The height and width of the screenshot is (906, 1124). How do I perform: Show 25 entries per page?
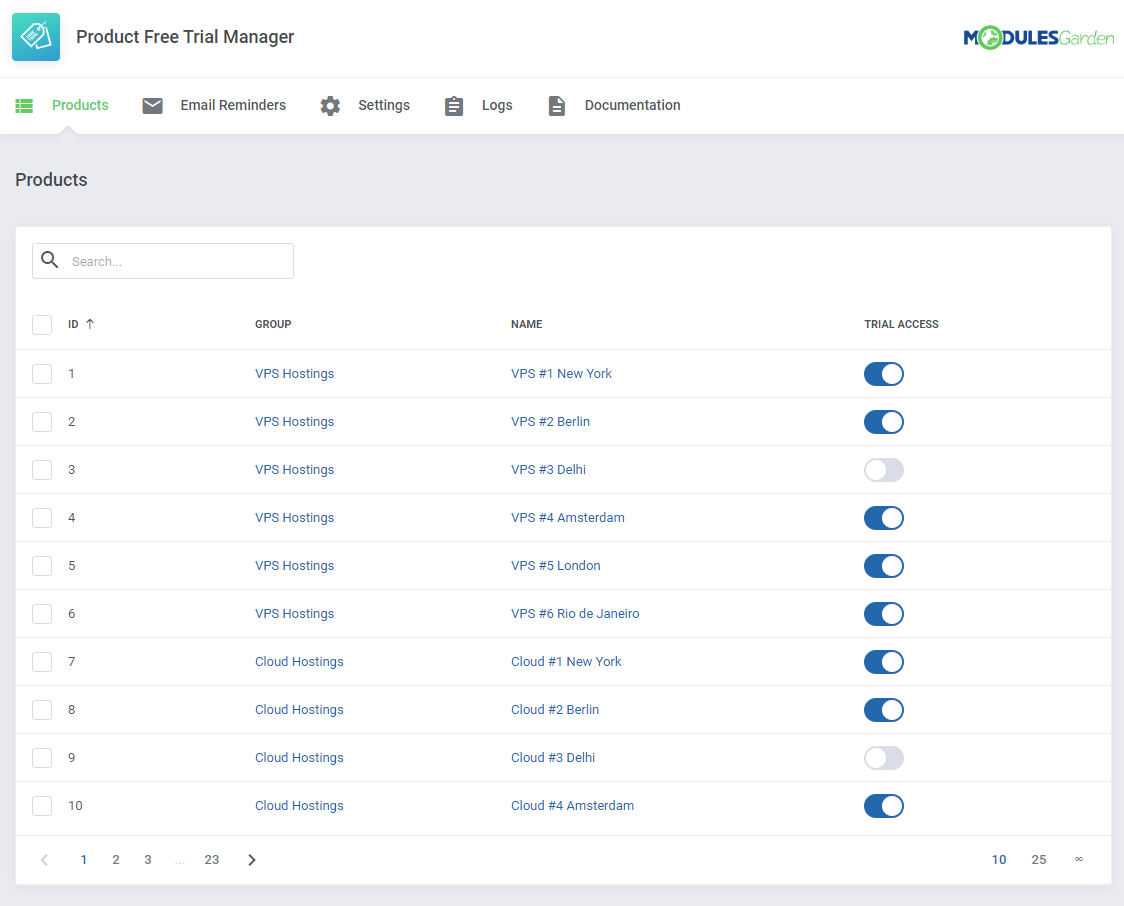click(x=1039, y=859)
